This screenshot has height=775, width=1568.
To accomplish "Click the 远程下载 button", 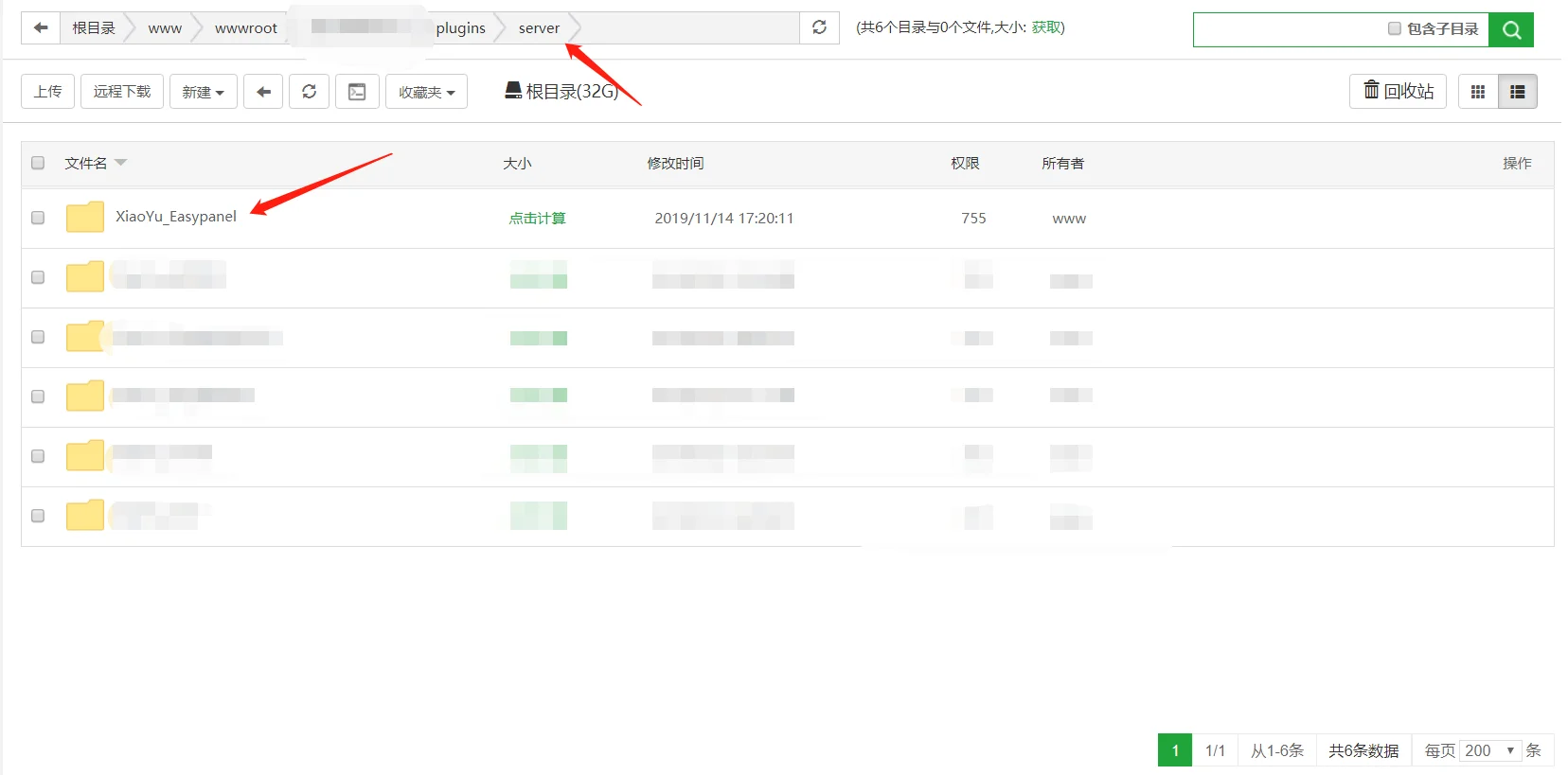I will (x=122, y=92).
